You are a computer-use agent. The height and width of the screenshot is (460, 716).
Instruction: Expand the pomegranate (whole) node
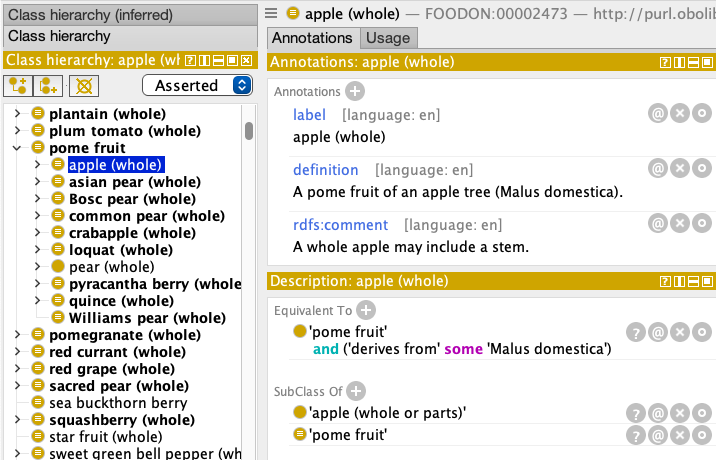point(17,335)
